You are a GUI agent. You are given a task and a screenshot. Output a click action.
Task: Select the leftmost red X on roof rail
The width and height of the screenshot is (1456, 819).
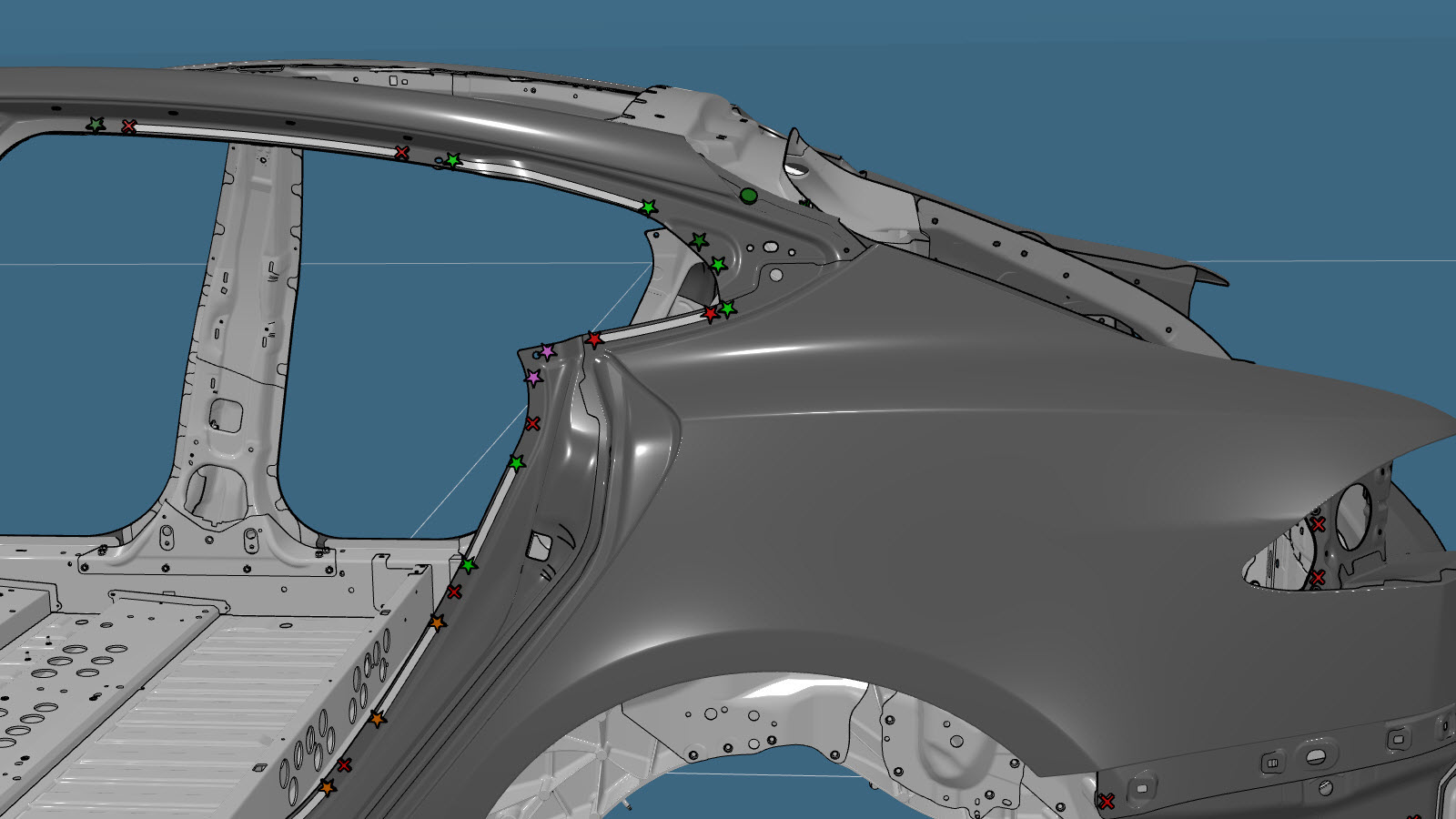(129, 126)
